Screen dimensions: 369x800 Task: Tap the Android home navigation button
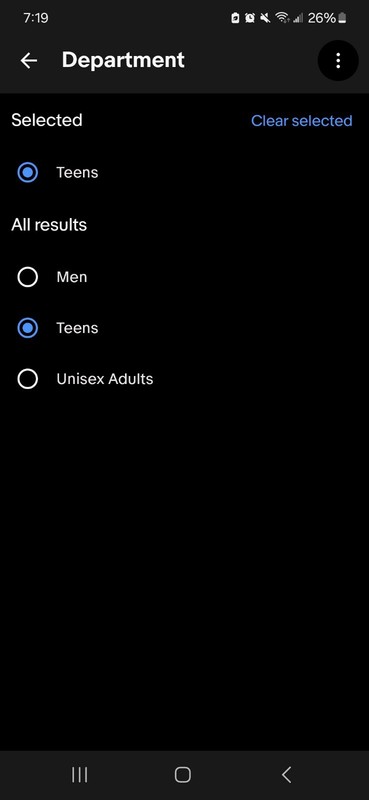pos(183,774)
